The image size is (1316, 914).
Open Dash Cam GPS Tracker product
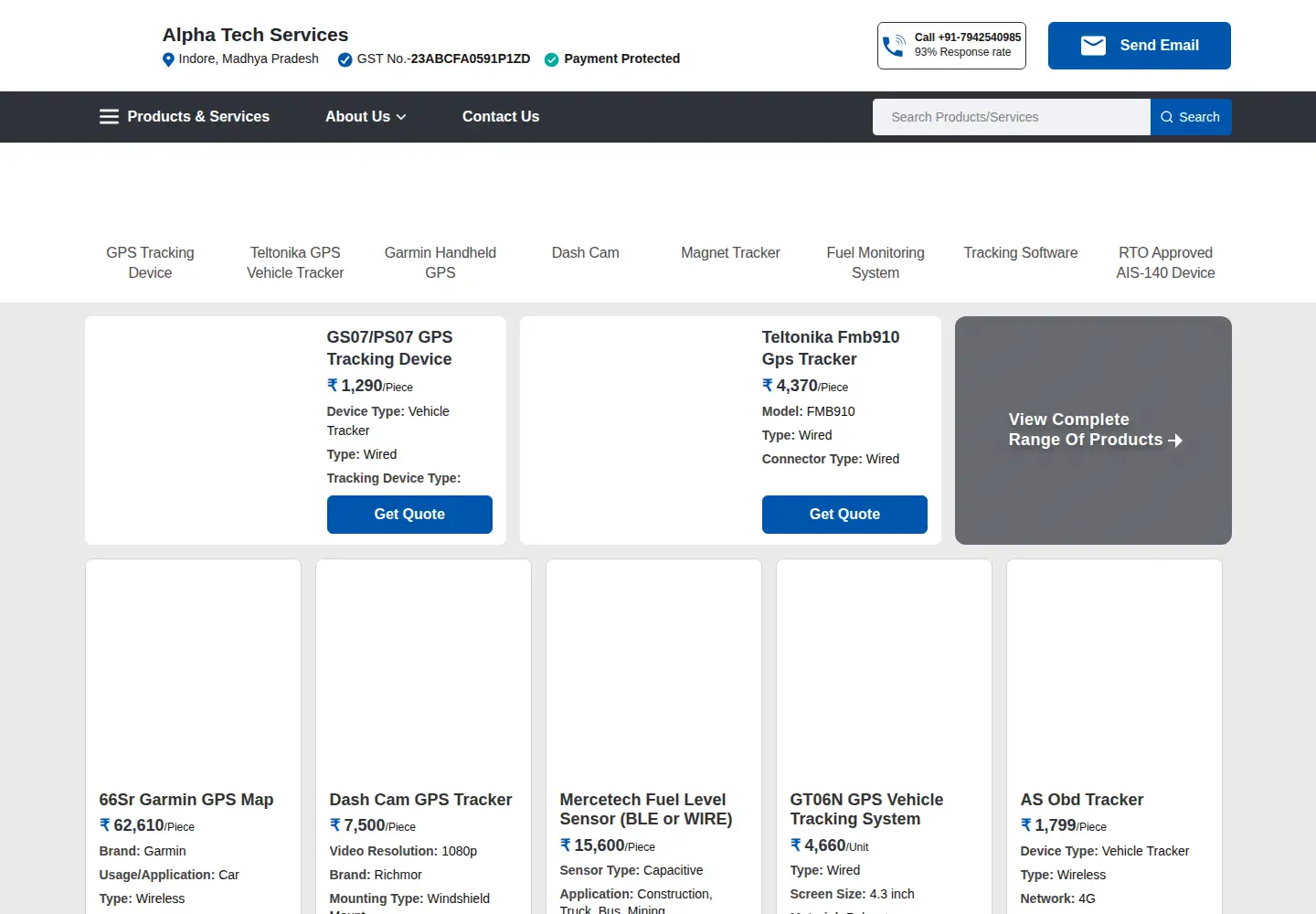pos(420,800)
